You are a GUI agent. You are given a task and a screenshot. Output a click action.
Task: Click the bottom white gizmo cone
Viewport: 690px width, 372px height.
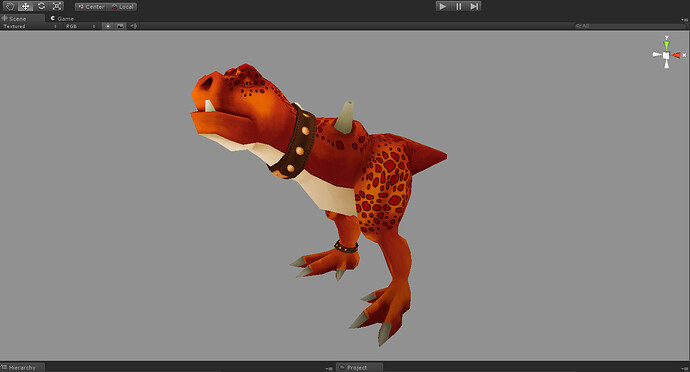pyautogui.click(x=666, y=64)
